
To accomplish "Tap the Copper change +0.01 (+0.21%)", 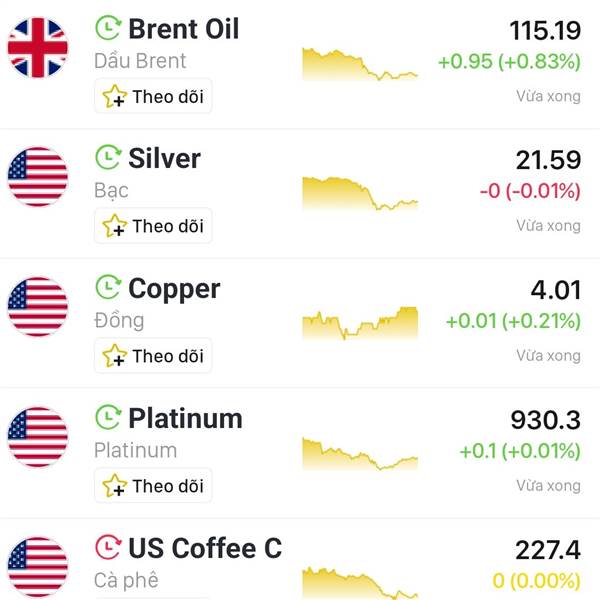I will [x=513, y=321].
